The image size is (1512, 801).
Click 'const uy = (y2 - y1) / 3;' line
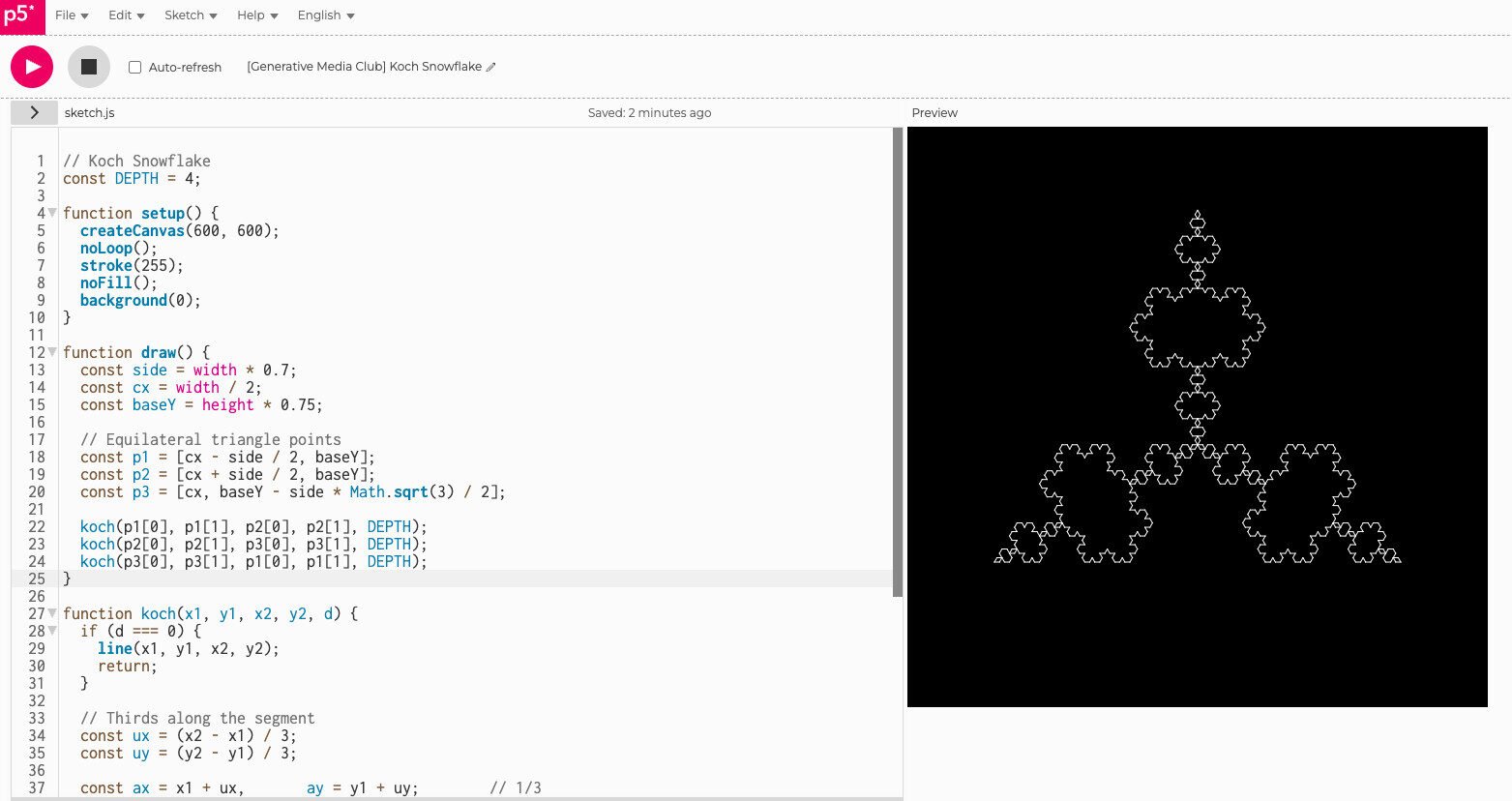pos(189,753)
